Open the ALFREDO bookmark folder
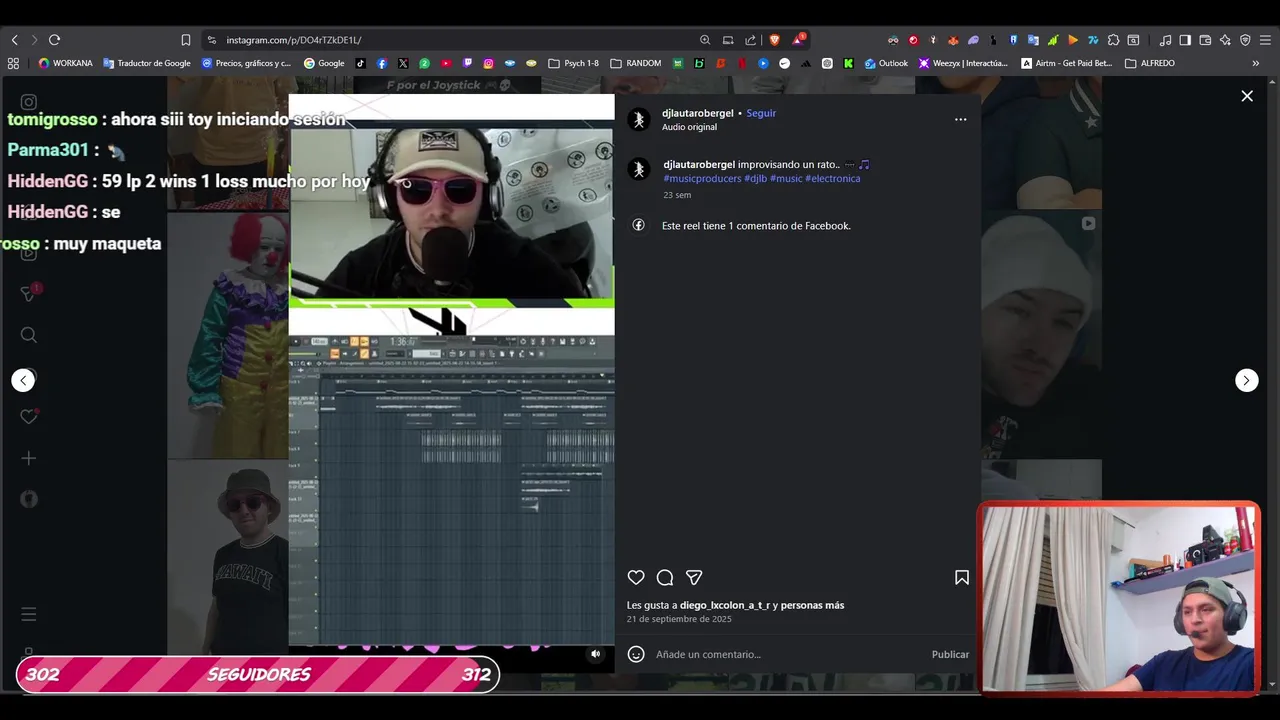 point(1151,63)
